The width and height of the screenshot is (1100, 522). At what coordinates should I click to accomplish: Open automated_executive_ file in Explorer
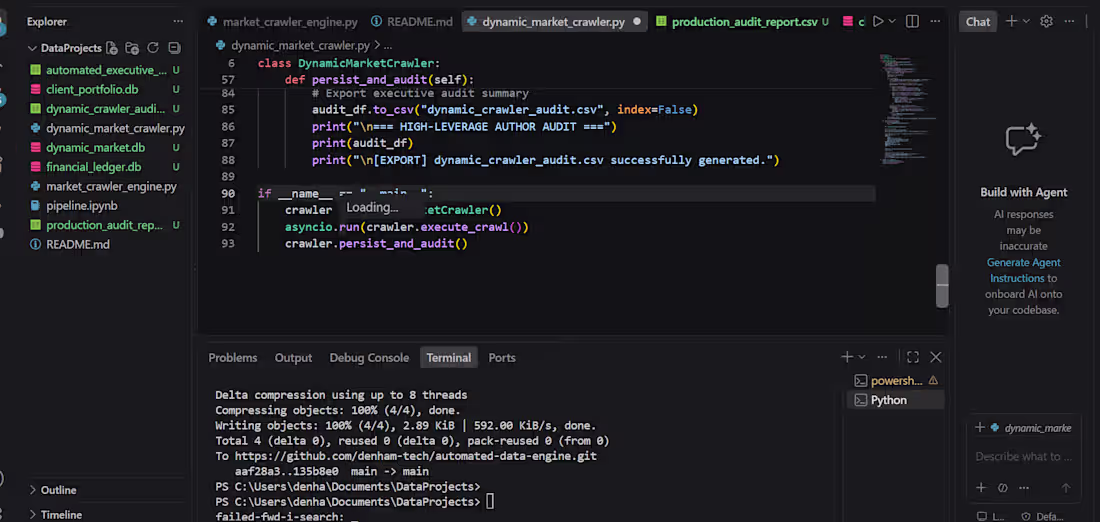(106, 70)
